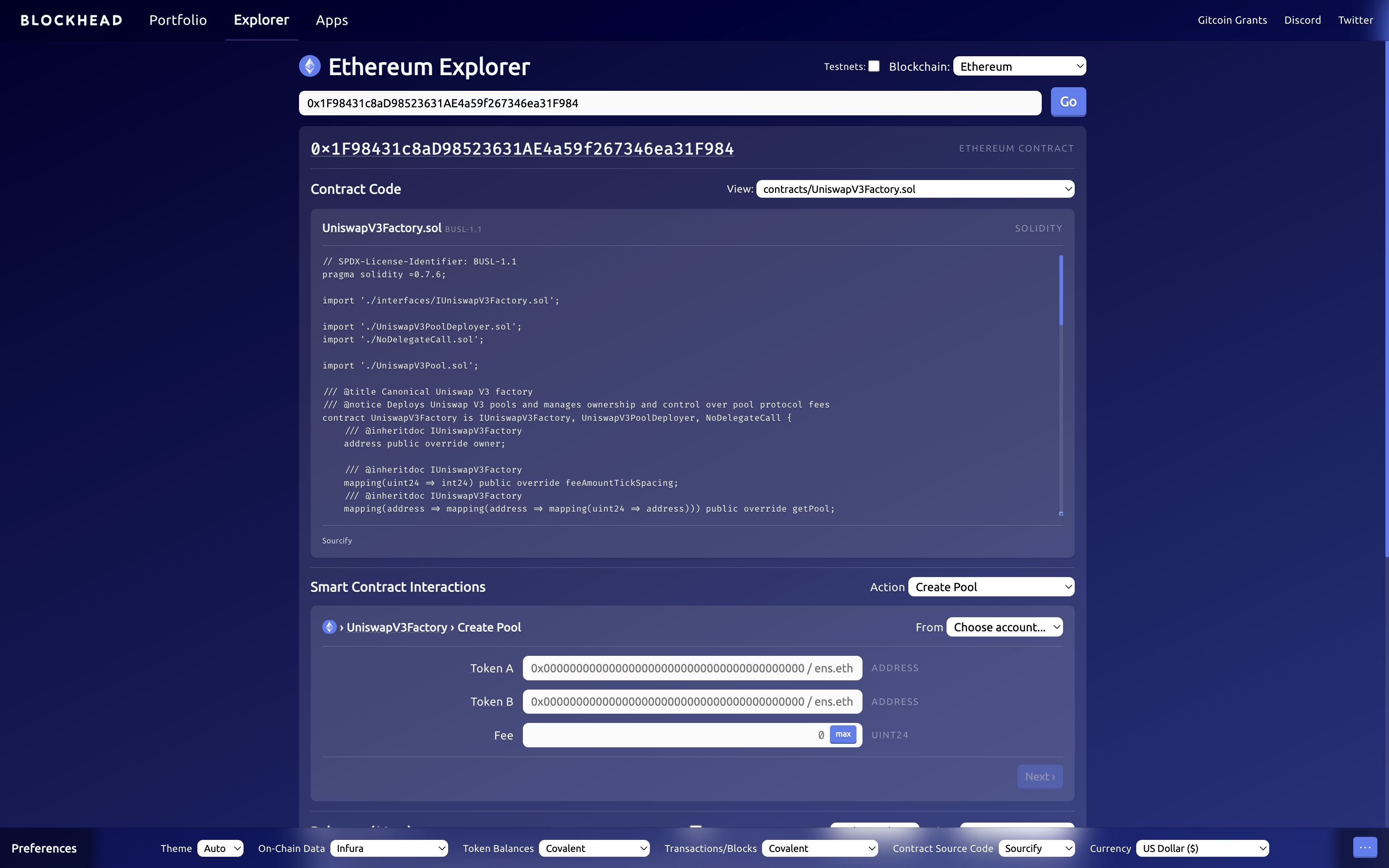Change the Theme dropdown set to Auto

pyautogui.click(x=220, y=848)
